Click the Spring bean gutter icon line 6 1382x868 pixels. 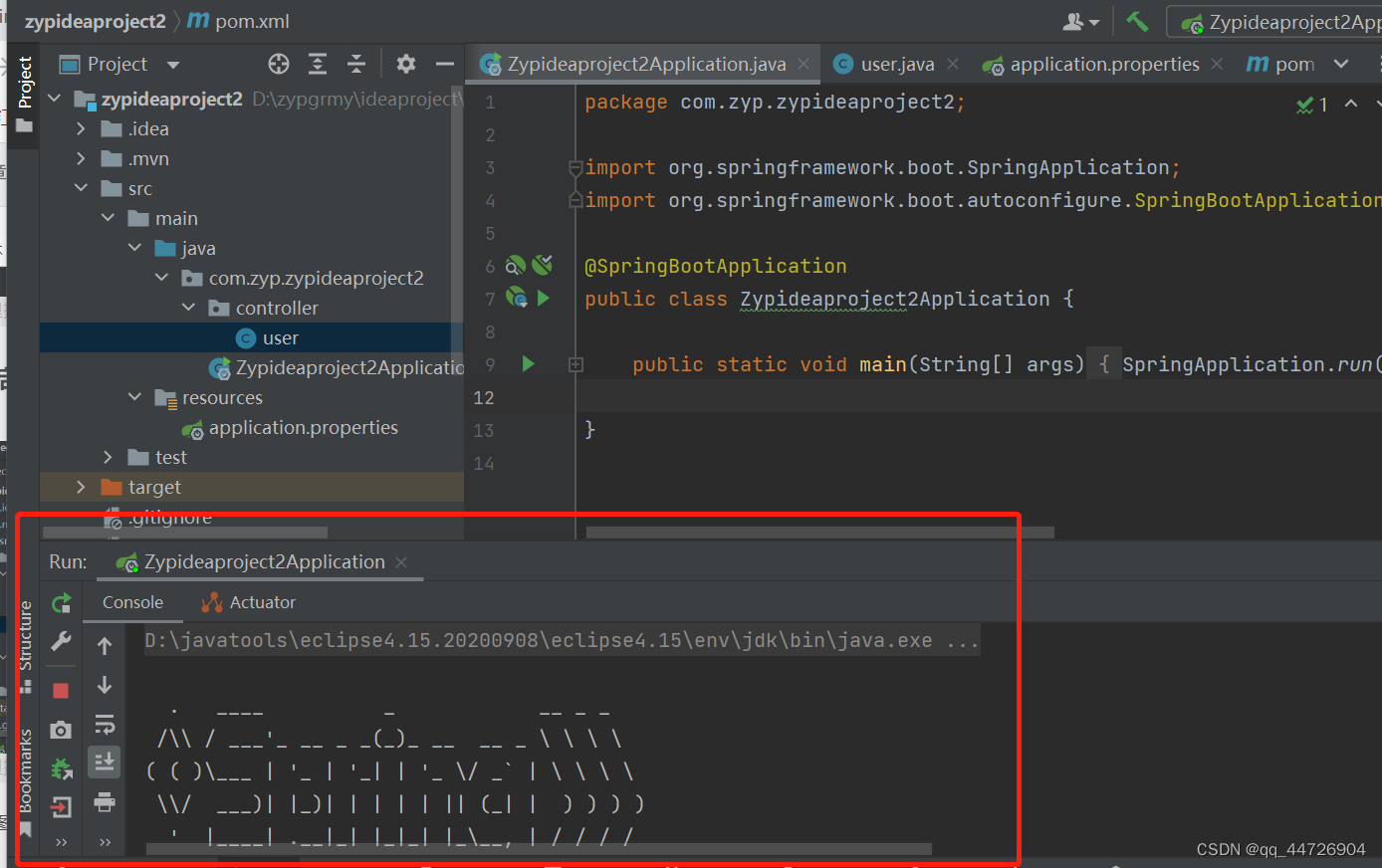515,265
